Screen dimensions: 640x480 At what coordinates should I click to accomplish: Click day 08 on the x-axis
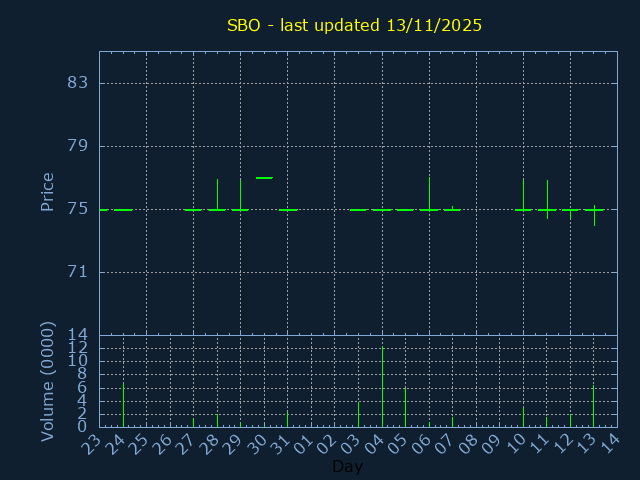[470, 444]
